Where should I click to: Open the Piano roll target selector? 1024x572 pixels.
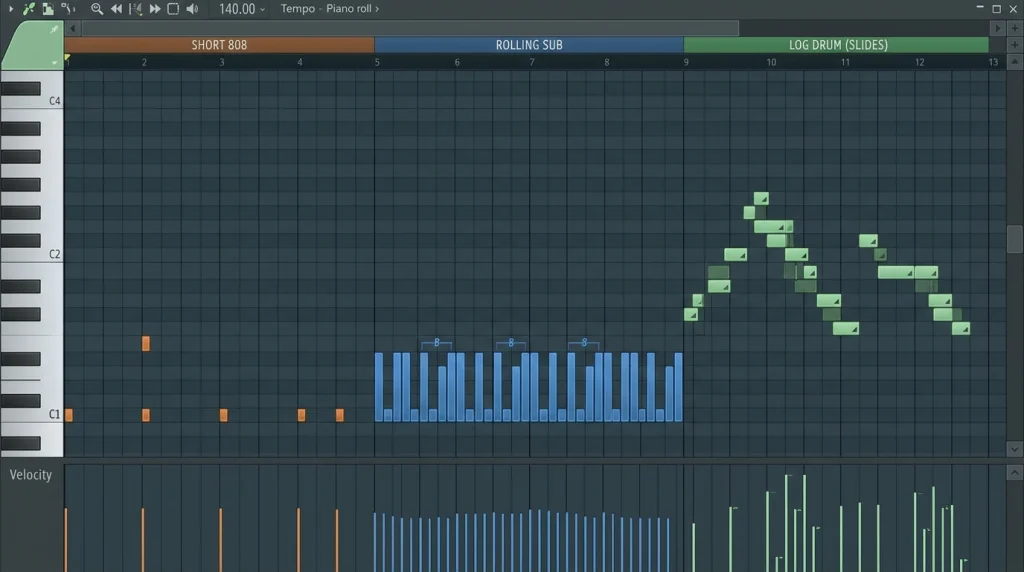pyautogui.click(x=353, y=8)
